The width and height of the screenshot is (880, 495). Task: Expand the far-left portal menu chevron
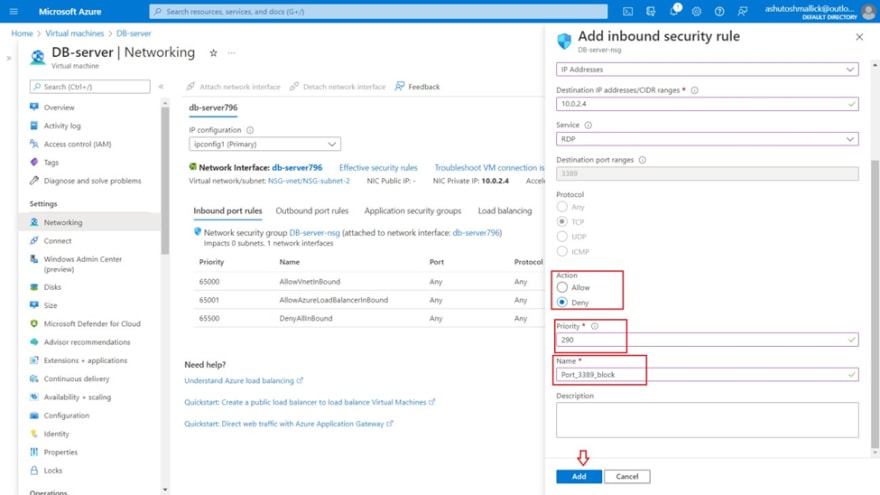tap(8, 58)
